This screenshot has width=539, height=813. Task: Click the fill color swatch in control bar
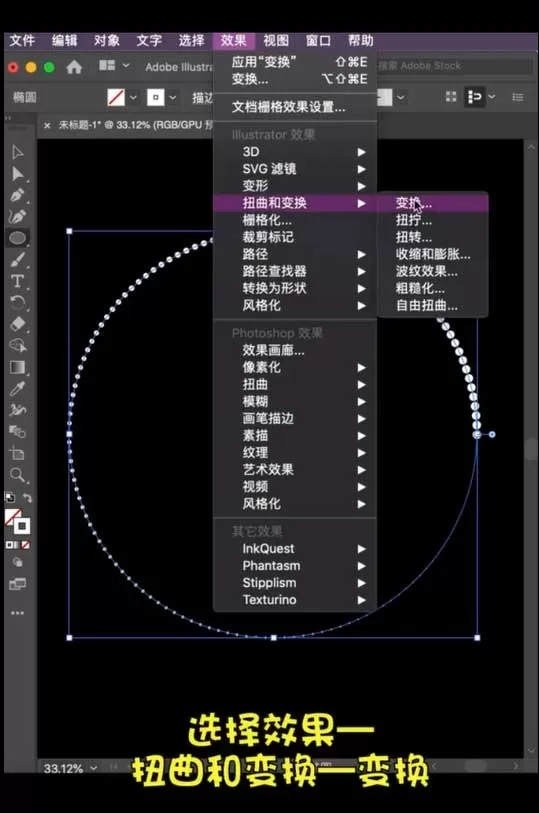pyautogui.click(x=116, y=97)
